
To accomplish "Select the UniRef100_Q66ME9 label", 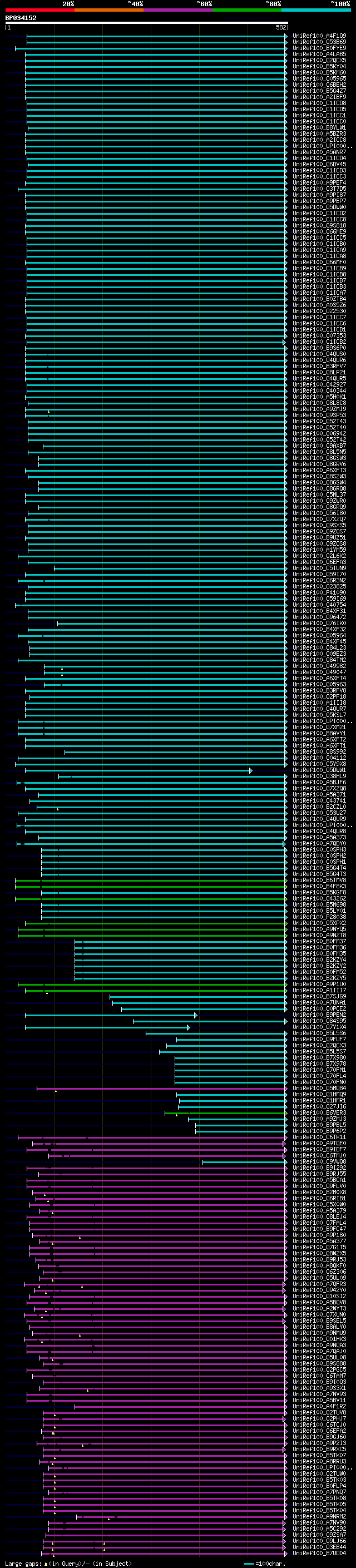I will click(x=319, y=231).
